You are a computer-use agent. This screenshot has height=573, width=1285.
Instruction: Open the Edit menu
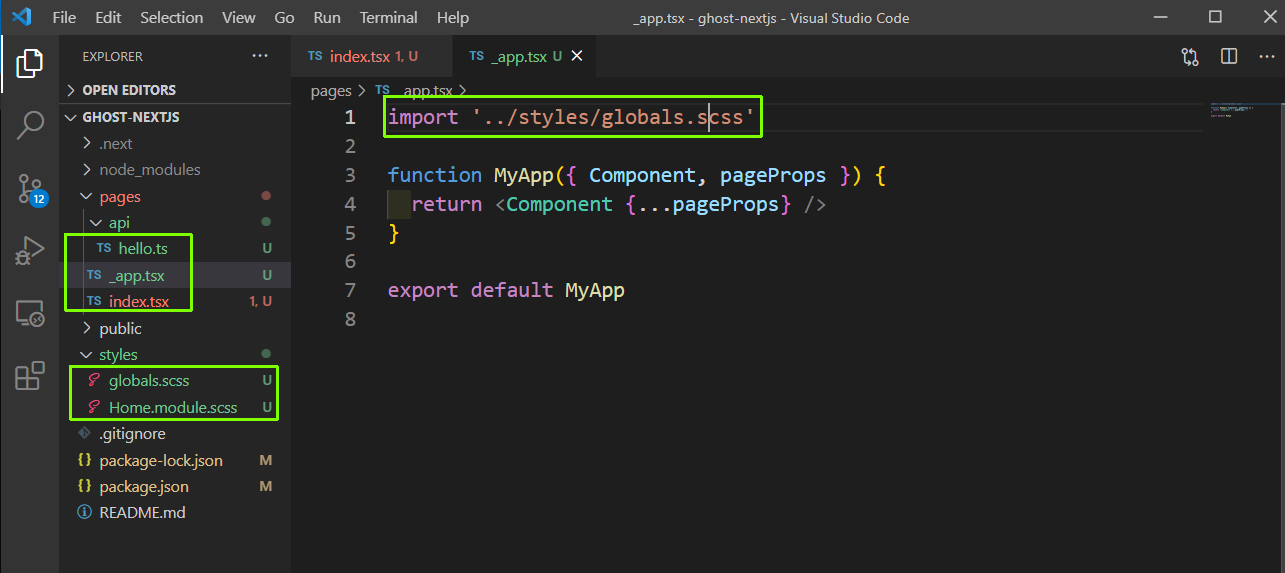tap(108, 18)
